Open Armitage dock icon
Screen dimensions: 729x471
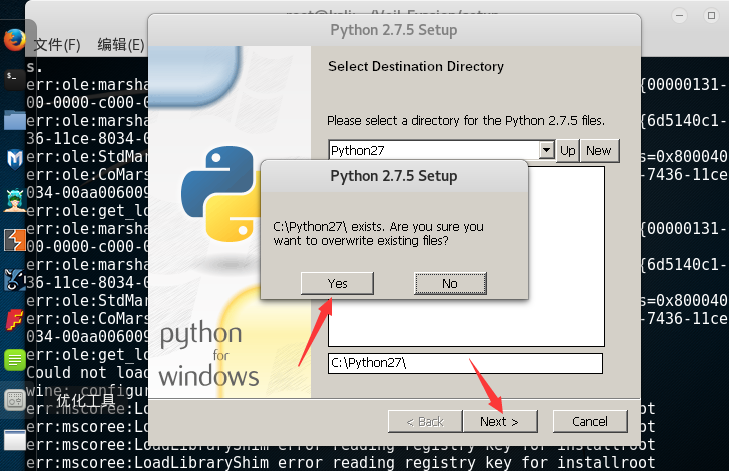(x=15, y=200)
